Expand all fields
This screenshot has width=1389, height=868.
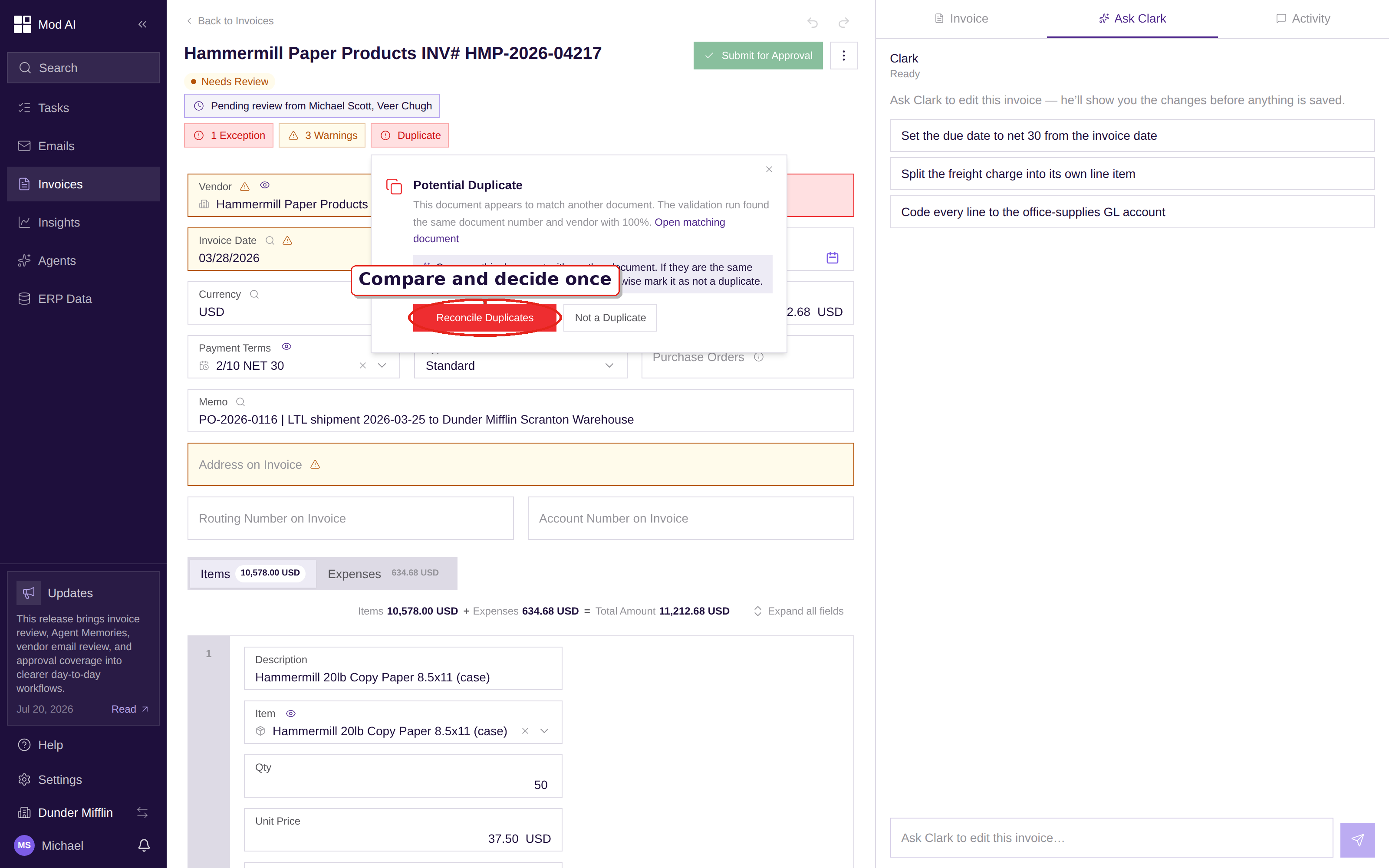coord(798,611)
